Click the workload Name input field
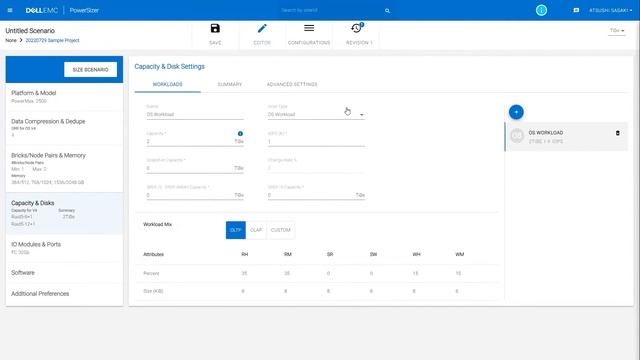 click(195, 114)
